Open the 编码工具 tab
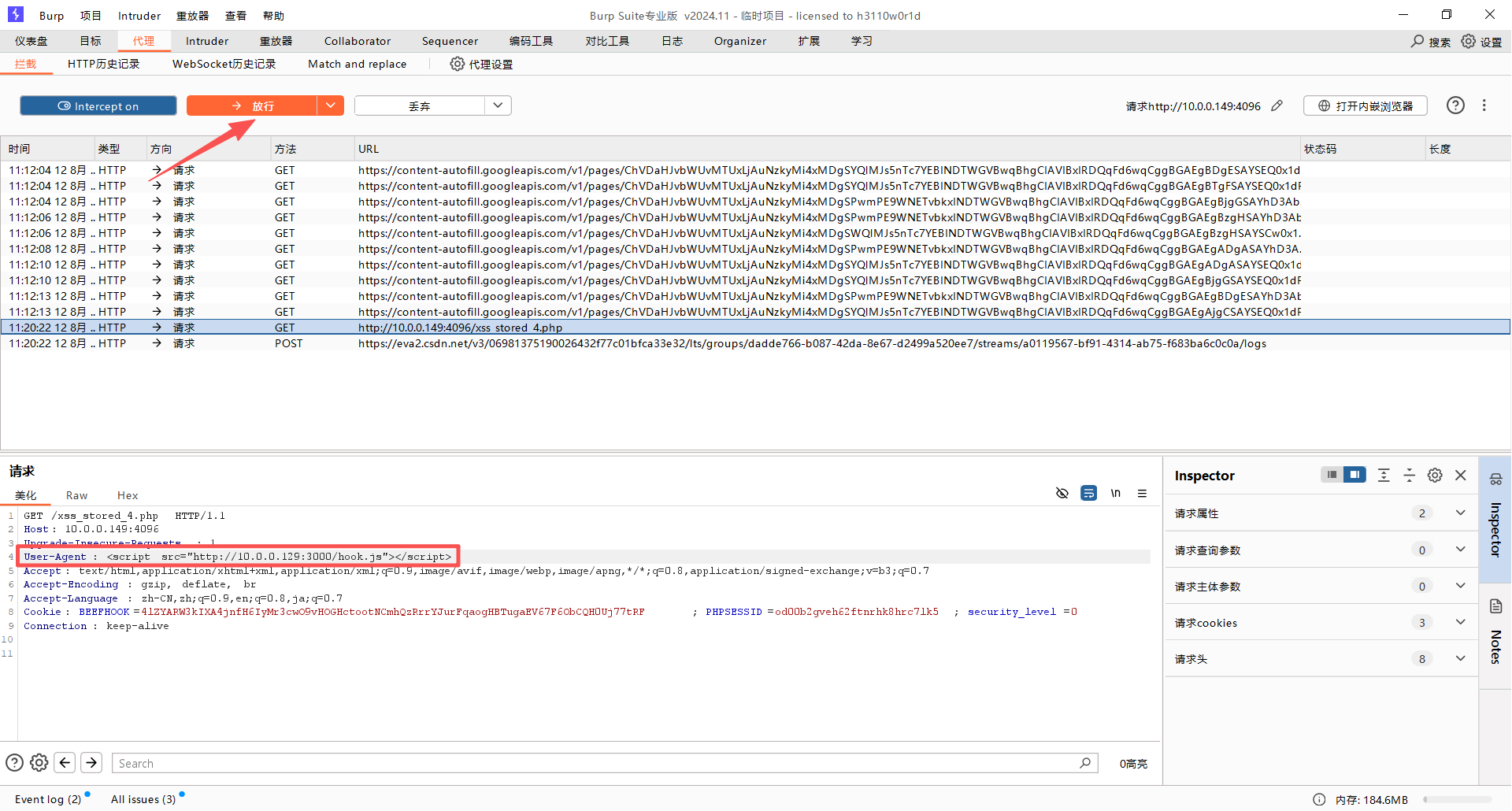This screenshot has width=1512, height=811. click(x=531, y=41)
